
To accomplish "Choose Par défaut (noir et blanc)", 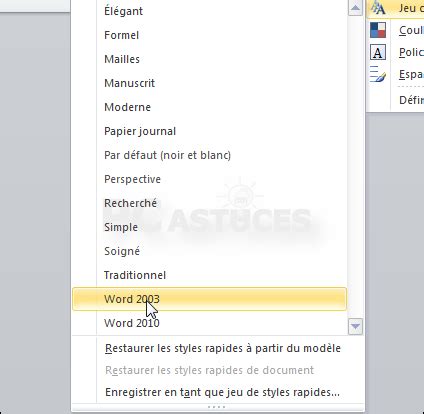I will (209, 155).
